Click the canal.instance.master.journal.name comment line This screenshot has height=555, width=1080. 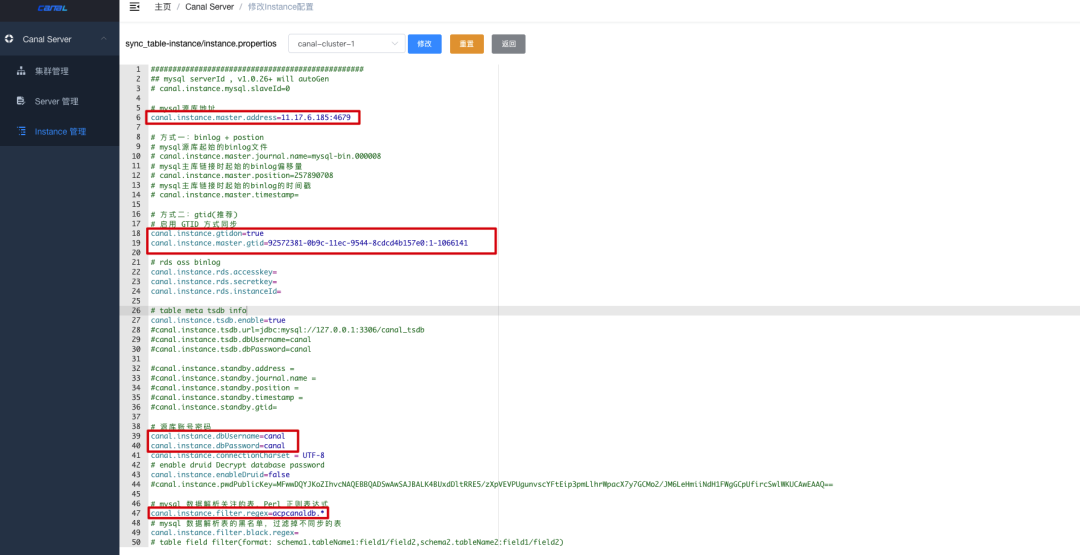click(x=266, y=156)
